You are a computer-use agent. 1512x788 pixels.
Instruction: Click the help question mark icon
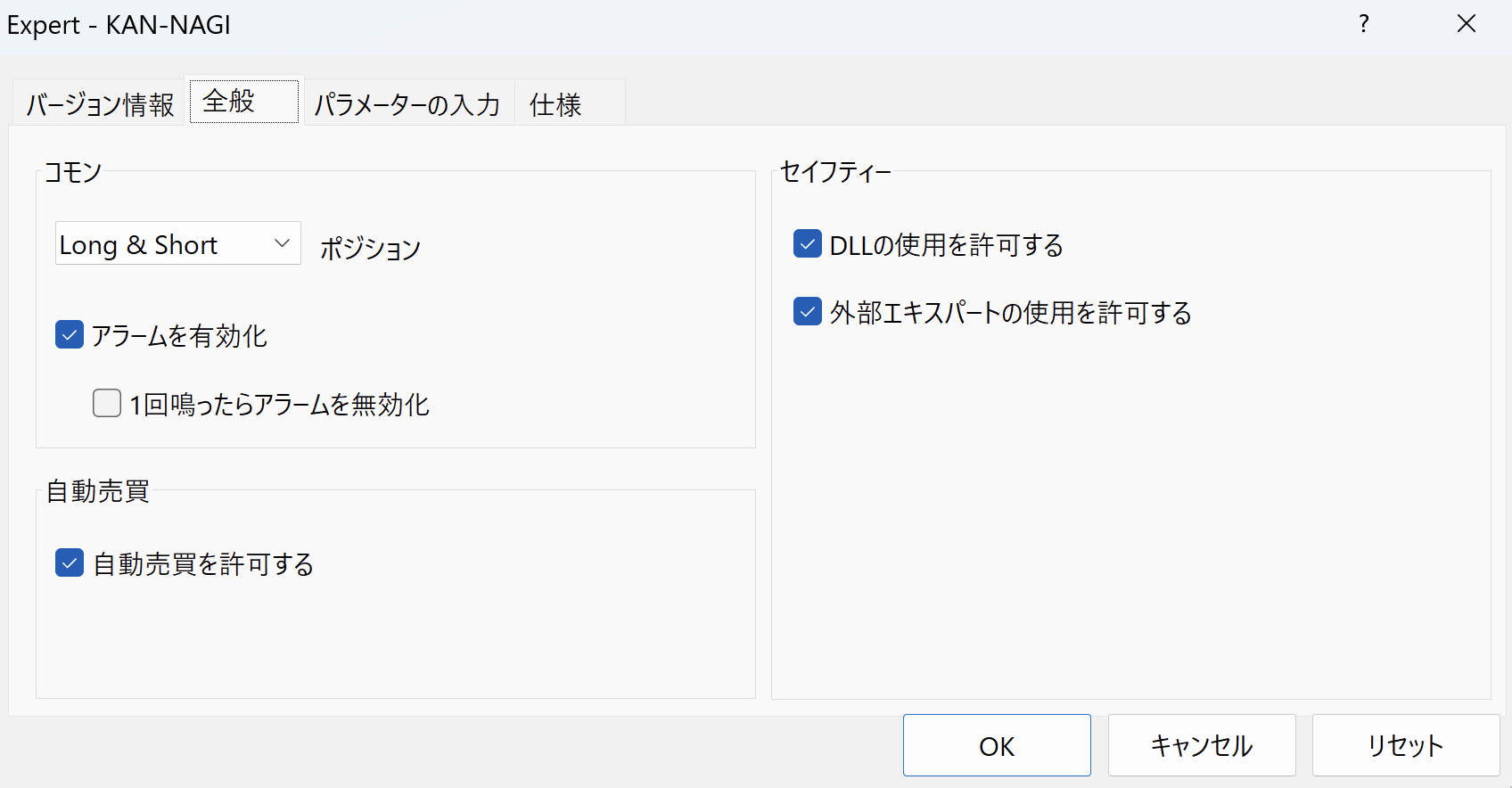click(1363, 24)
